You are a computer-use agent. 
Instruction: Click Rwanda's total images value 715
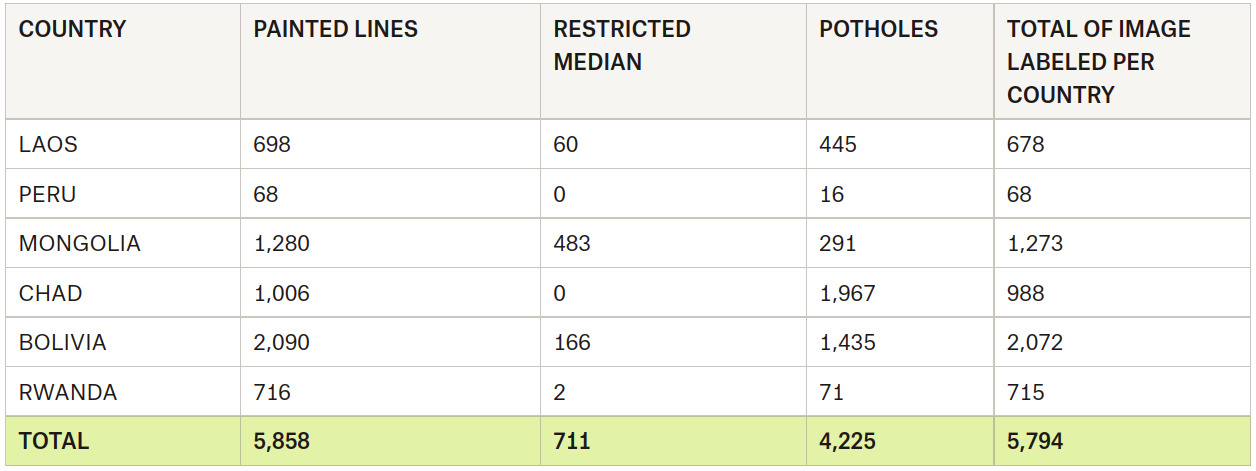point(1026,392)
